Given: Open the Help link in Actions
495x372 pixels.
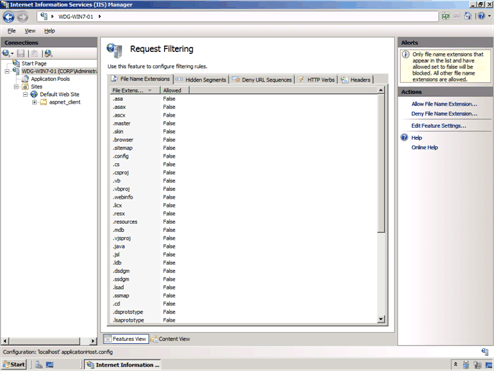Looking at the screenshot, I should coord(416,138).
